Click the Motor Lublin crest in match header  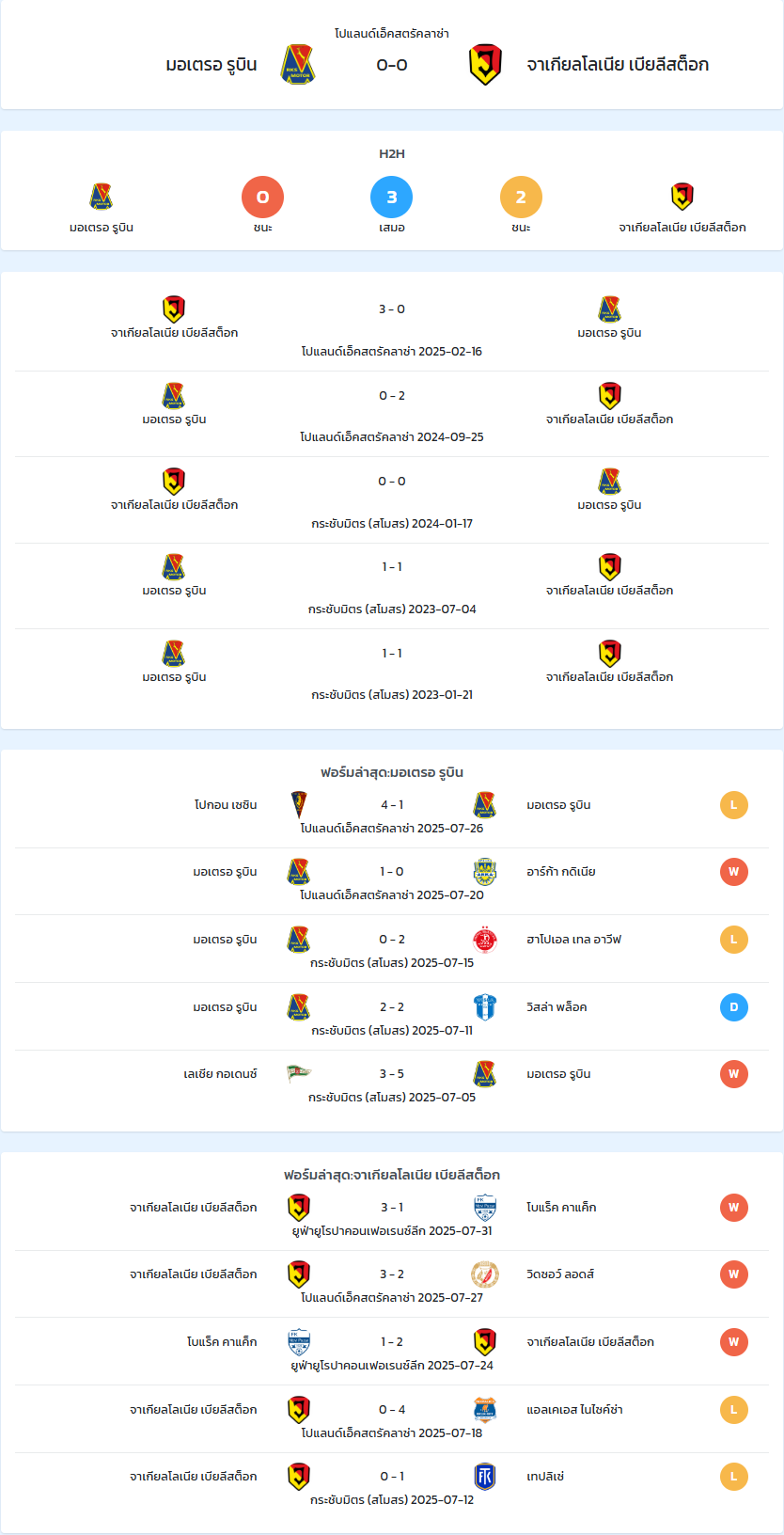[x=298, y=65]
